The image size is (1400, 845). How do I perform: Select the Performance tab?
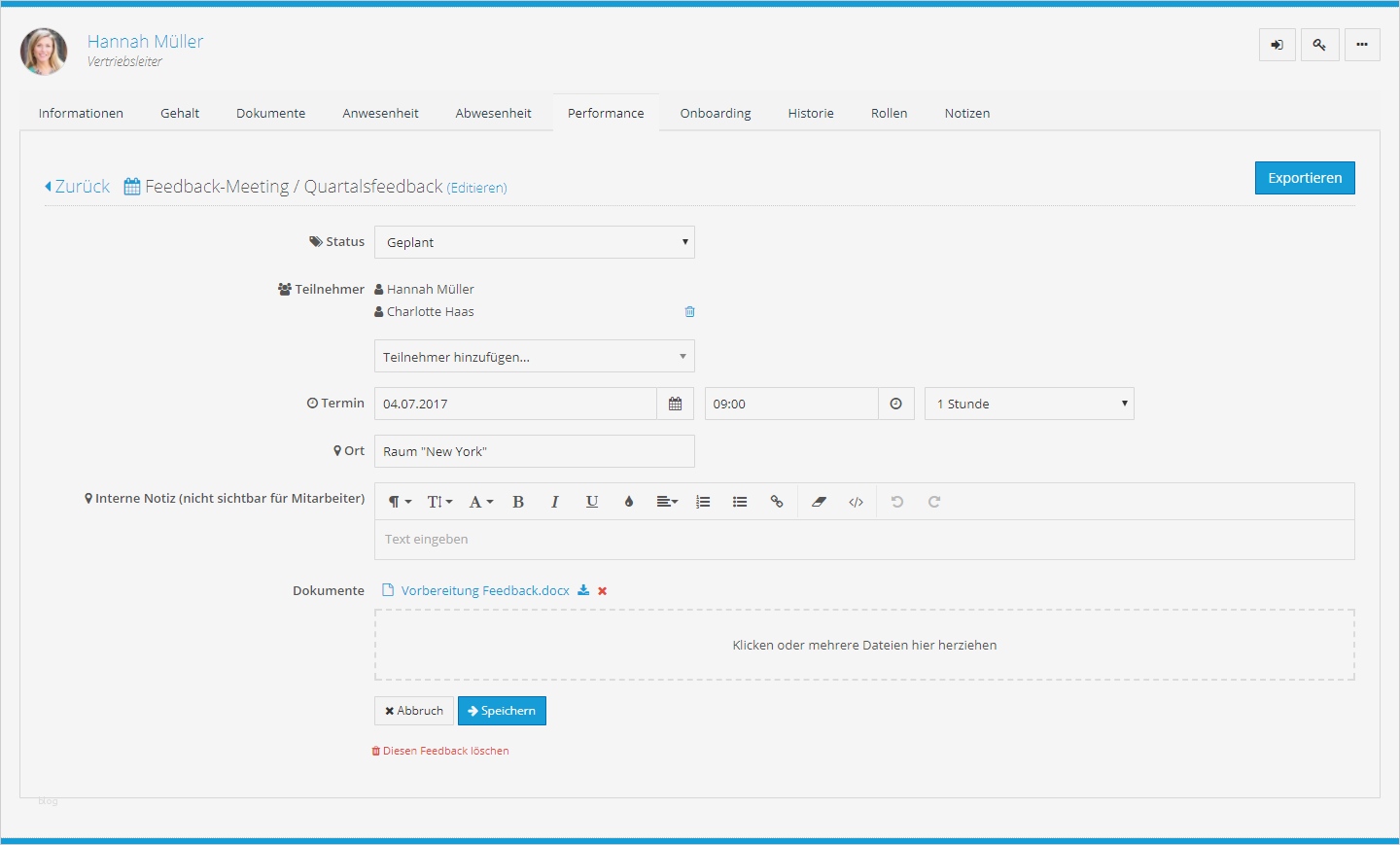(x=606, y=113)
